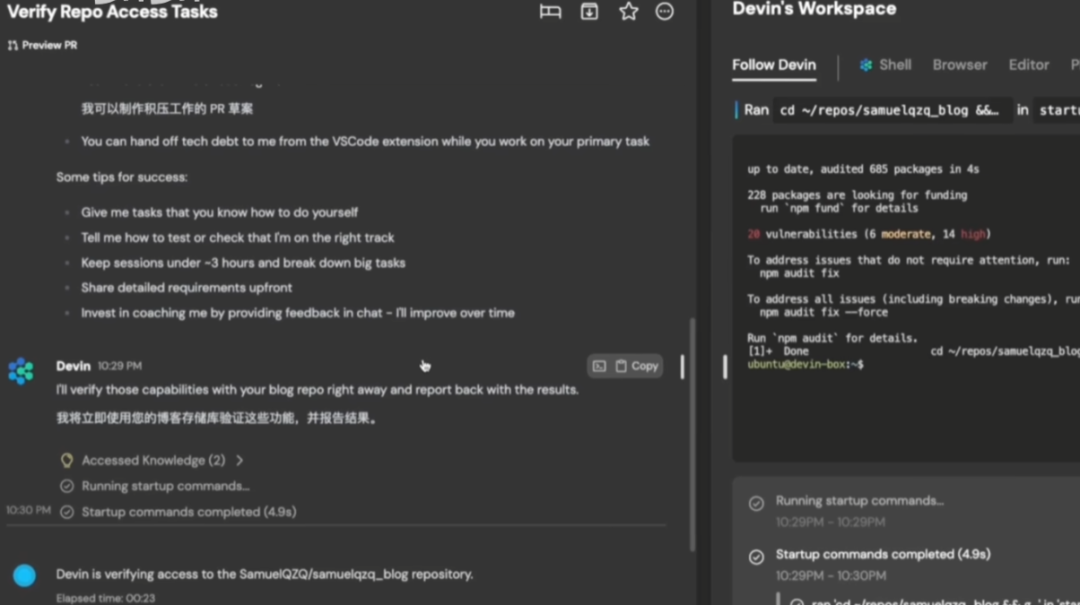Viewport: 1080px width, 605px height.
Task: Click Devin's avatar icon in the chat
Action: click(x=21, y=371)
